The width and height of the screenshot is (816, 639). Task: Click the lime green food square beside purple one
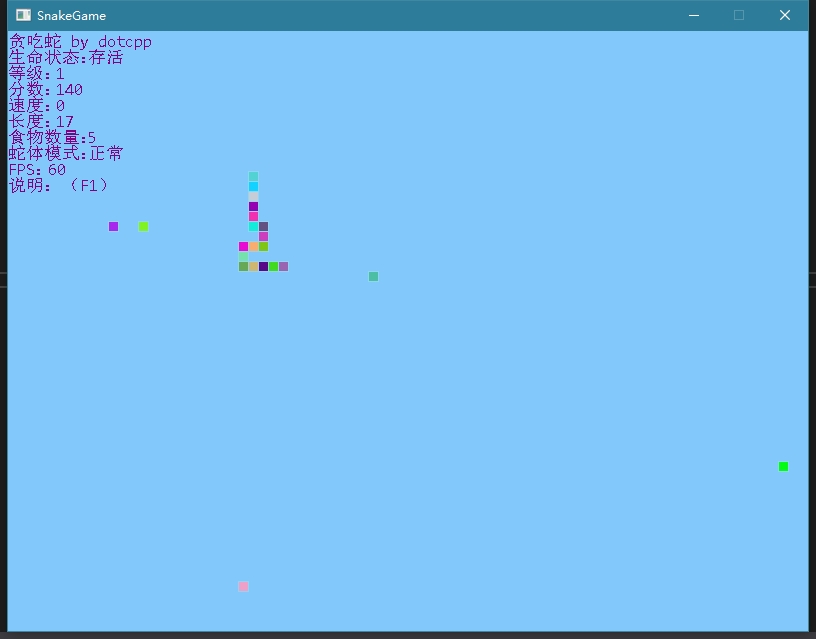click(x=144, y=226)
